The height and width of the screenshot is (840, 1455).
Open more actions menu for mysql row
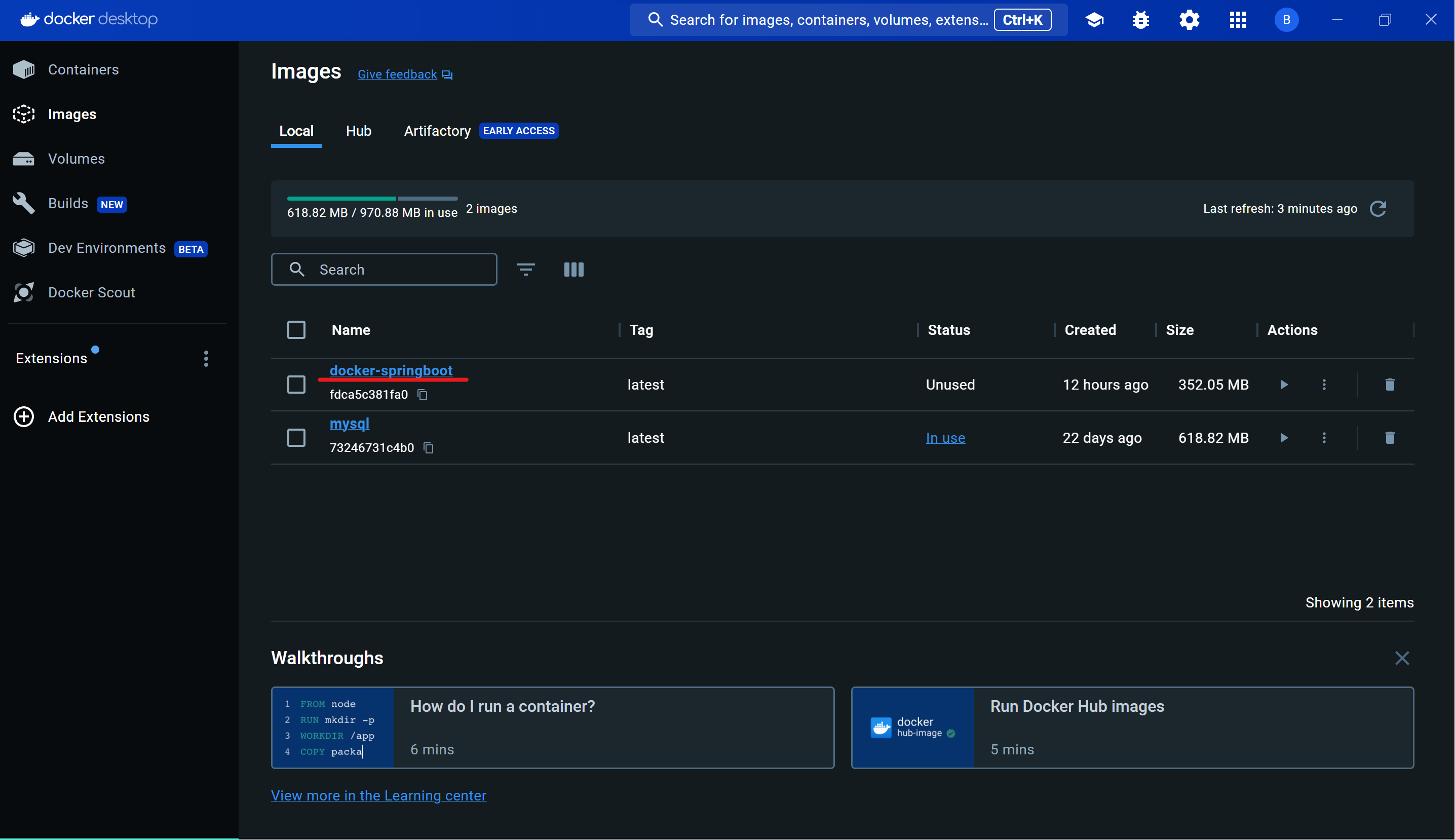[1324, 438]
